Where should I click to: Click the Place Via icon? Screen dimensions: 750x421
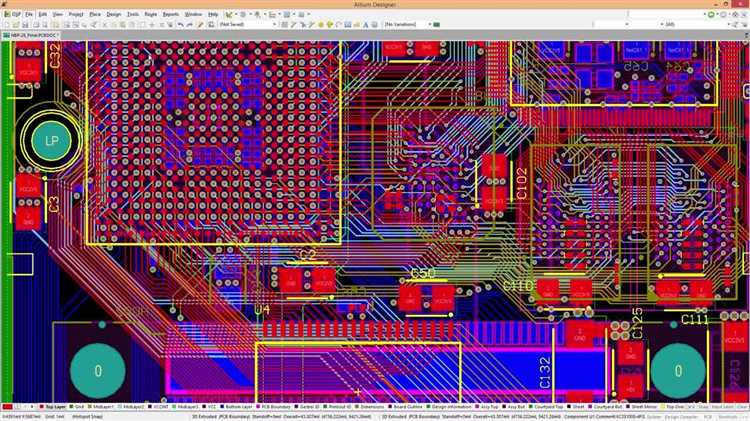330,24
